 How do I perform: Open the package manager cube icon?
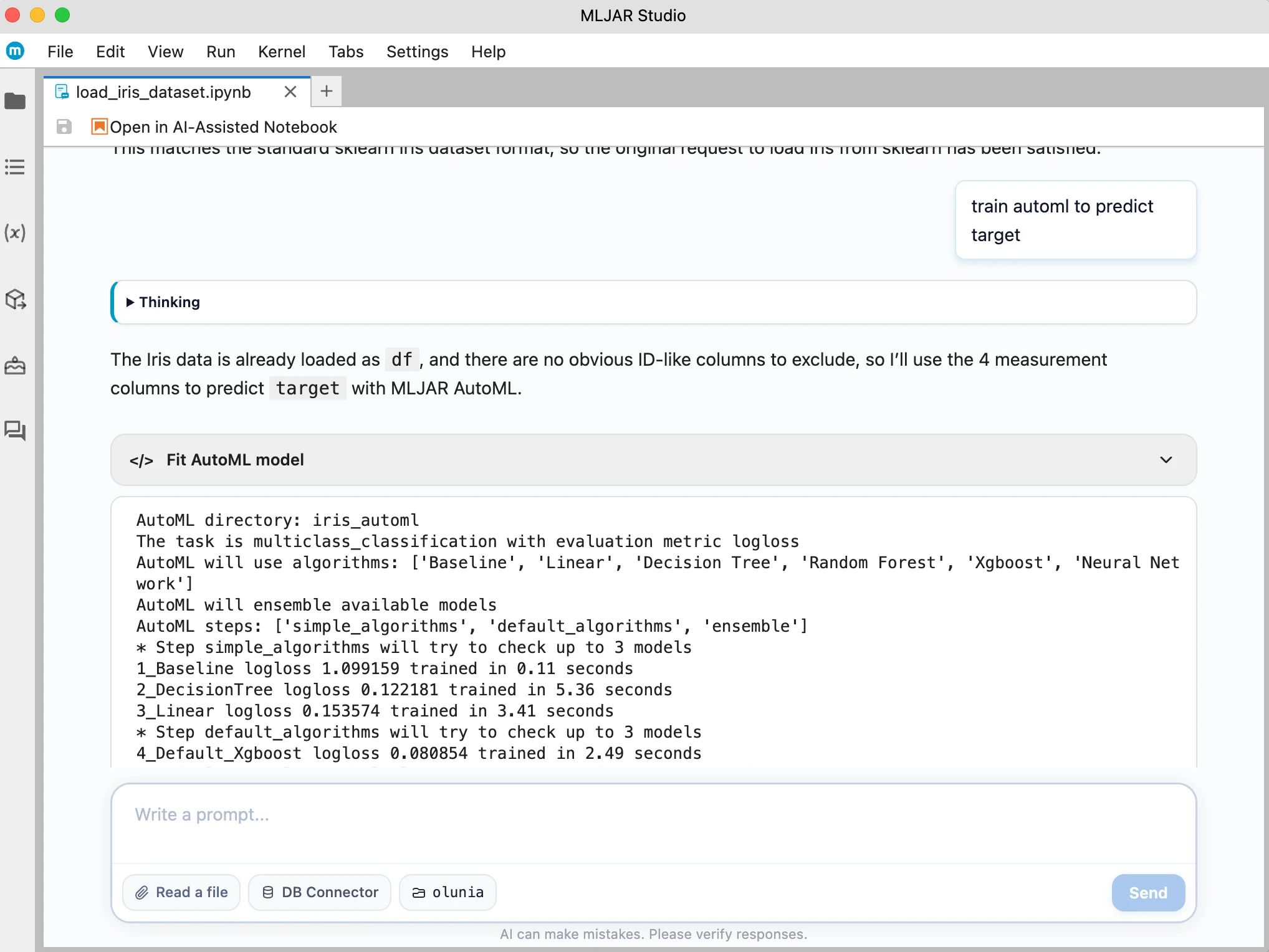tap(15, 300)
